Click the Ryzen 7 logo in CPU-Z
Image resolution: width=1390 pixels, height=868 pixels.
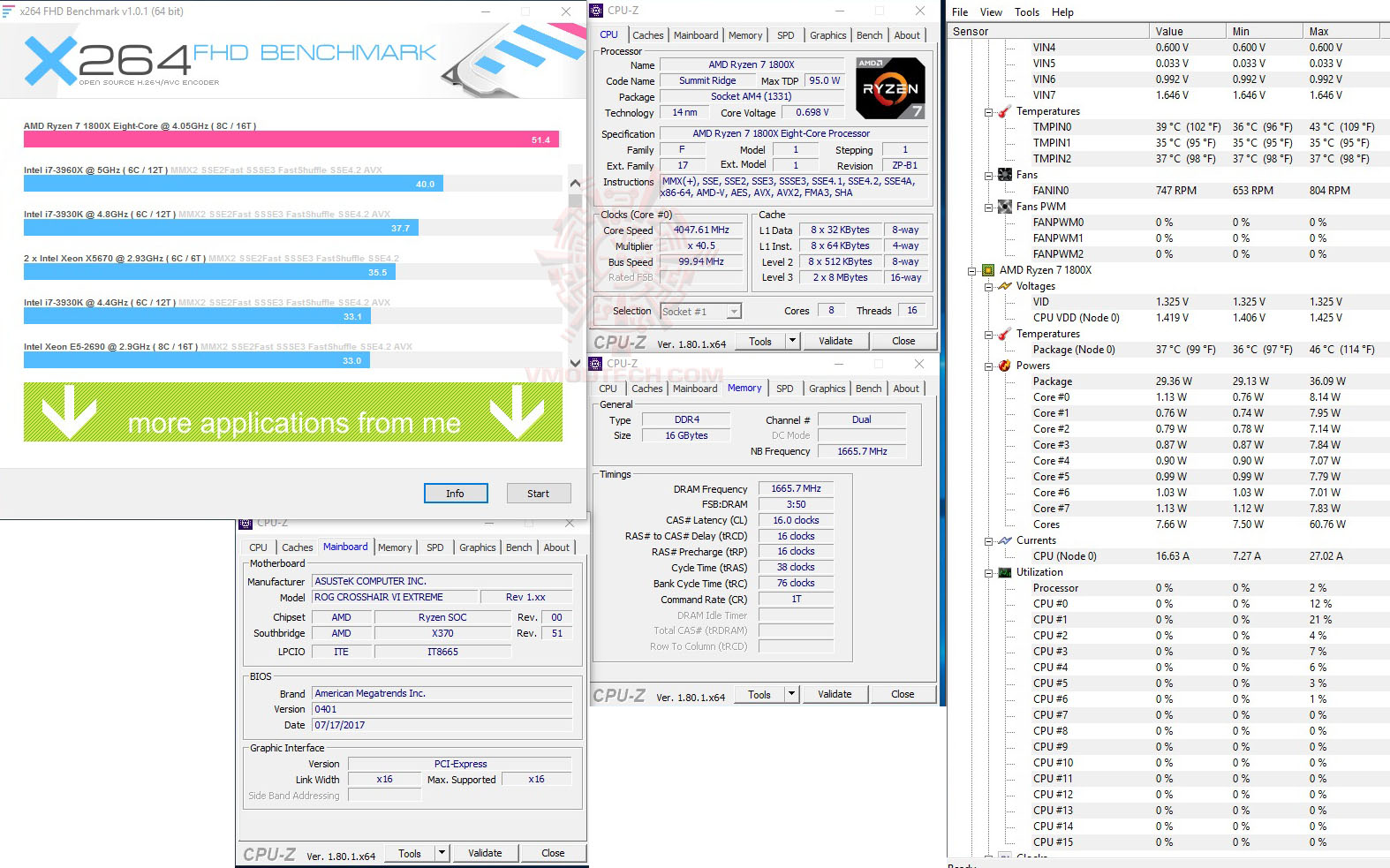[x=890, y=88]
